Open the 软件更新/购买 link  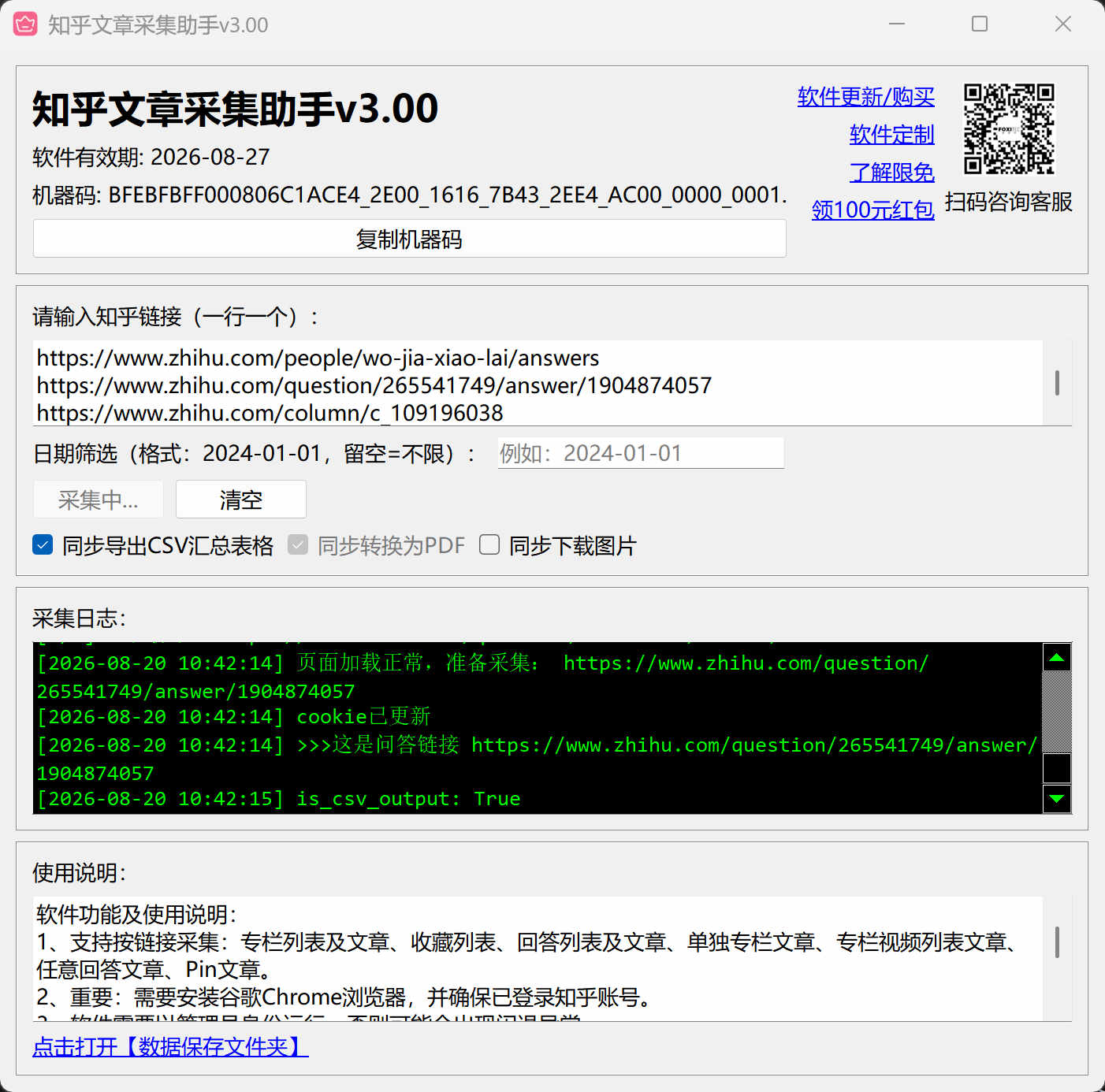(x=865, y=97)
